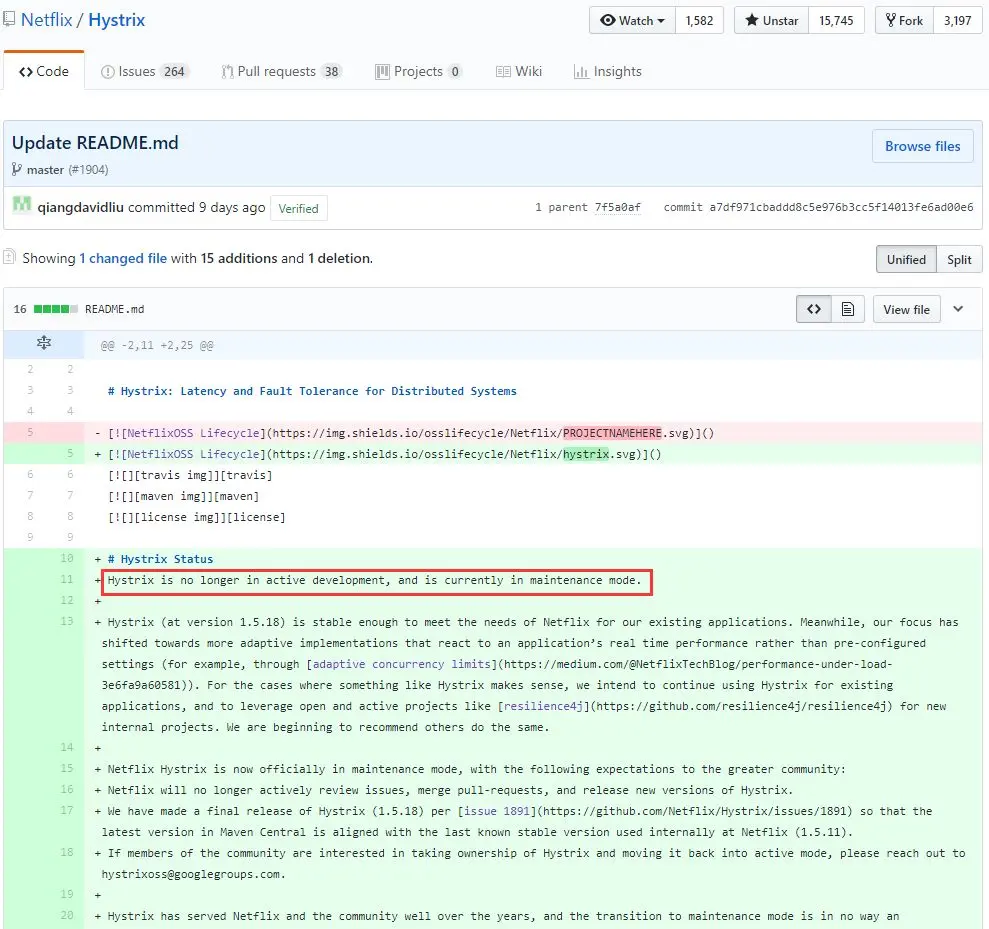This screenshot has width=989, height=929.
Task: Collapse the README.md file with chevron
Action: coord(958,309)
